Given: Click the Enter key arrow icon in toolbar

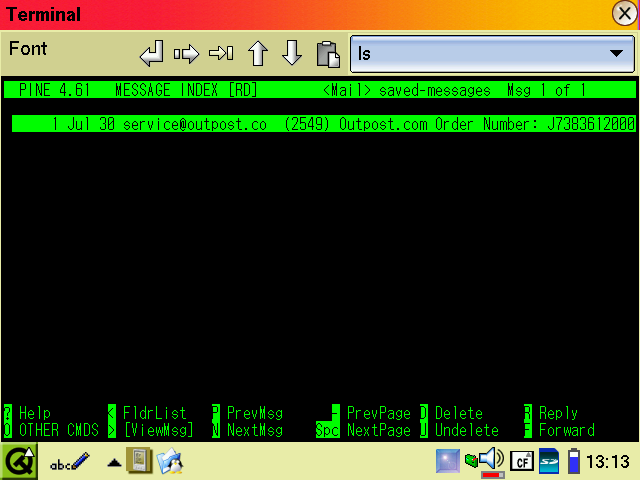Looking at the screenshot, I should pyautogui.click(x=152, y=53).
